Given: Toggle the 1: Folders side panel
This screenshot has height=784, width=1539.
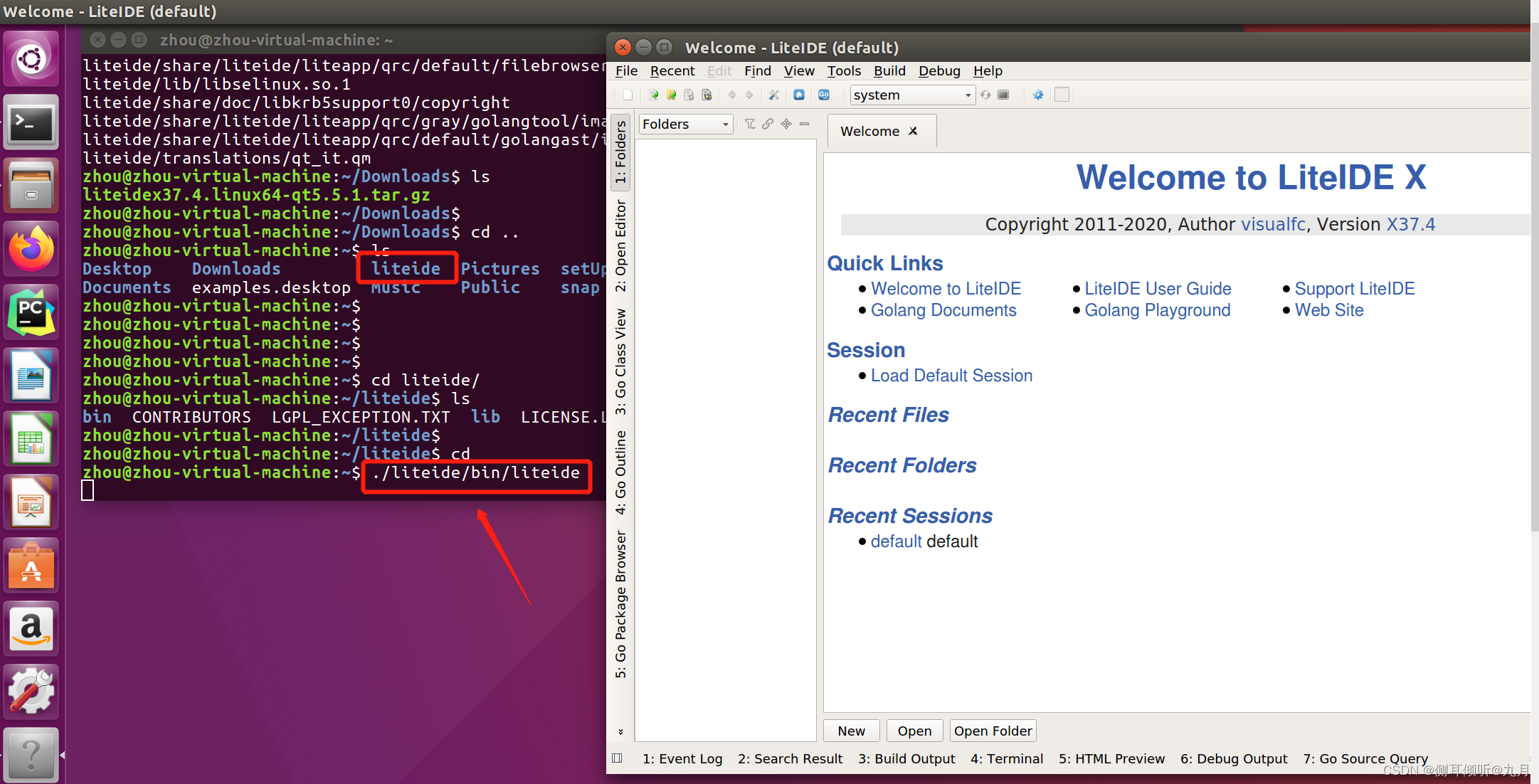Looking at the screenshot, I should click(x=621, y=152).
